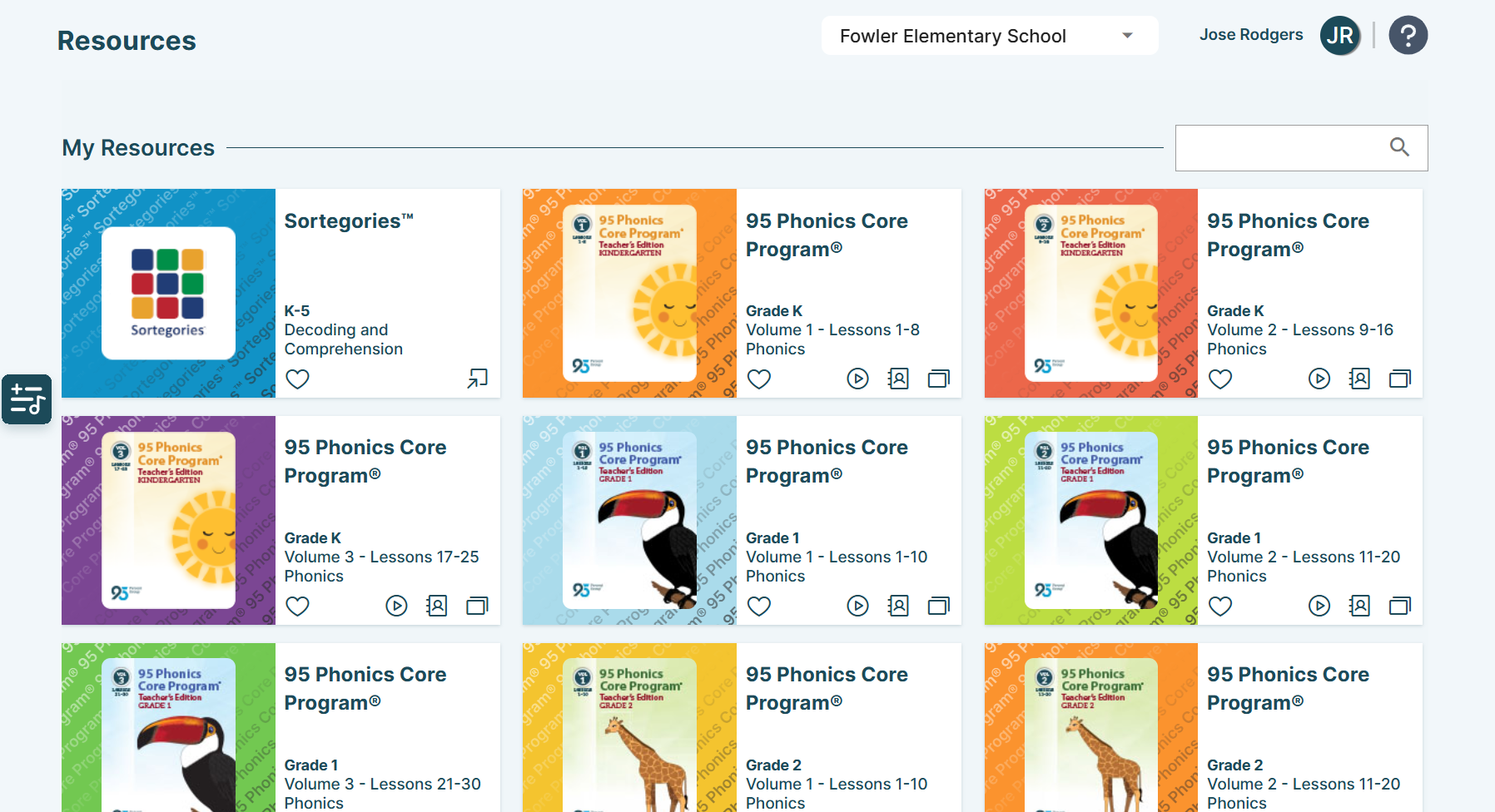Click 'Volume 1 - Lessons 1-8' text
Viewport: 1495px width, 812px height.
(x=832, y=329)
